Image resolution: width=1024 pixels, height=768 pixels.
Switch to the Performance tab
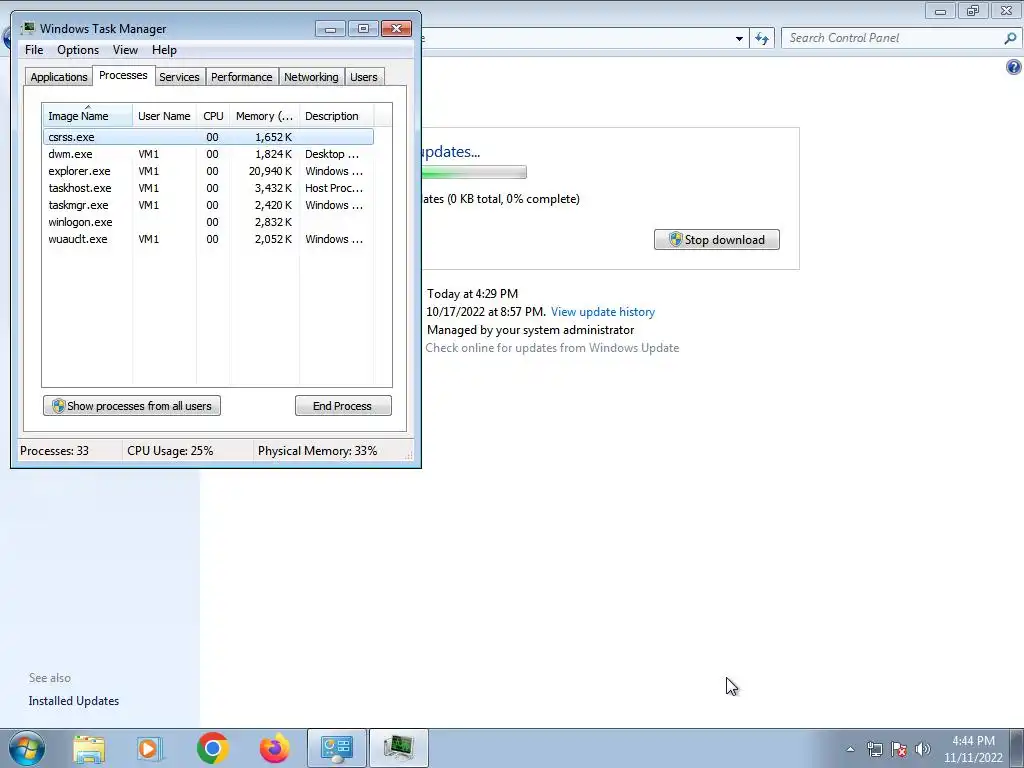(241, 77)
